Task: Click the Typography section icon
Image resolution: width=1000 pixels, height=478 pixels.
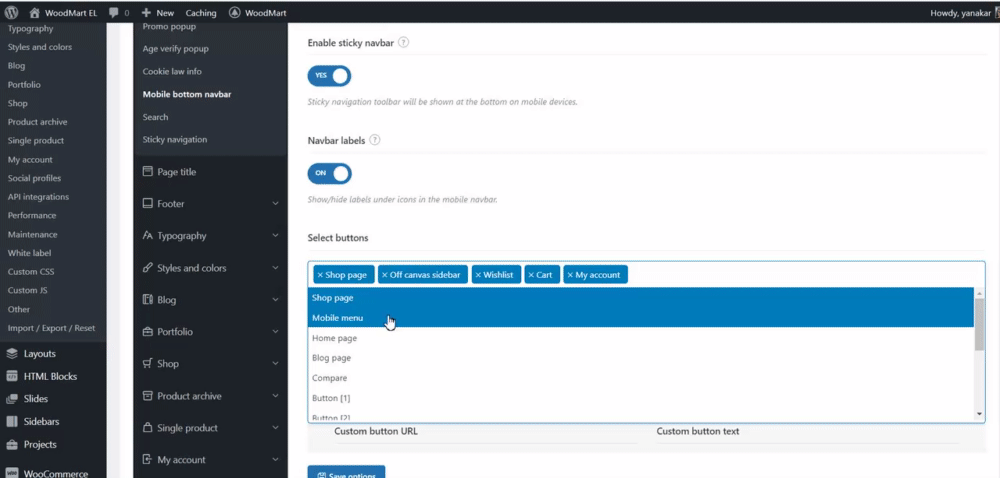Action: (148, 236)
